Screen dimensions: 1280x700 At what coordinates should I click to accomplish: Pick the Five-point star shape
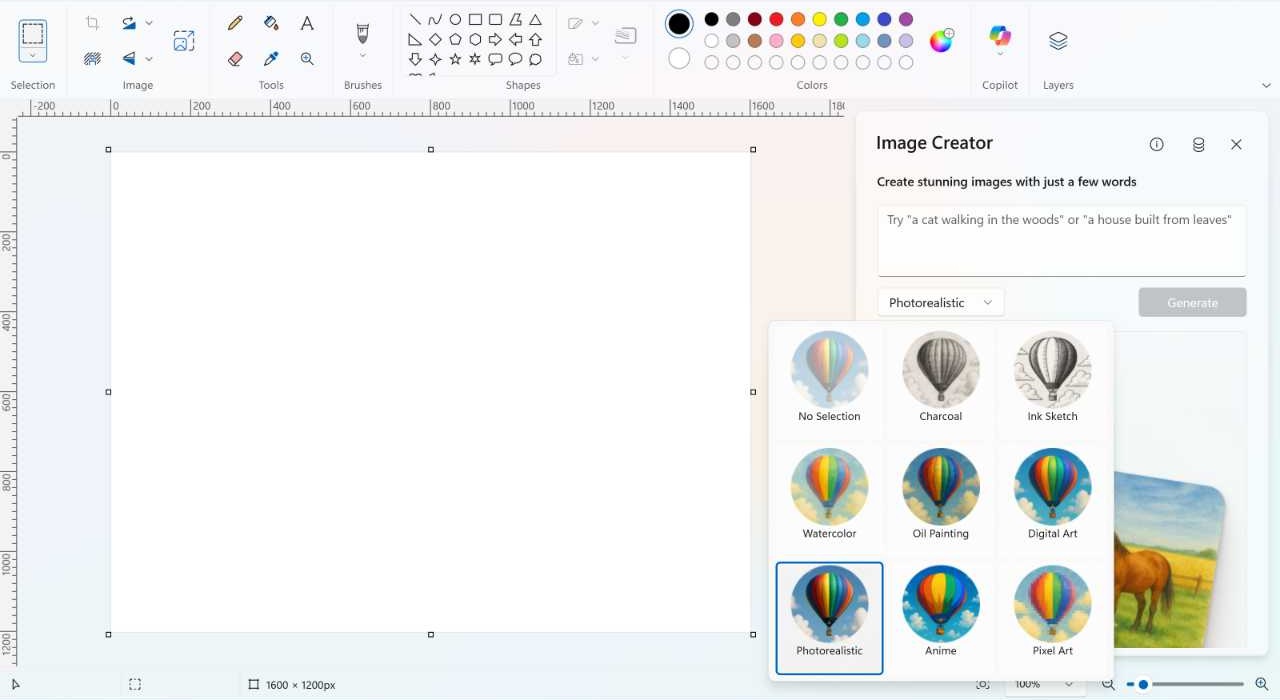point(455,59)
